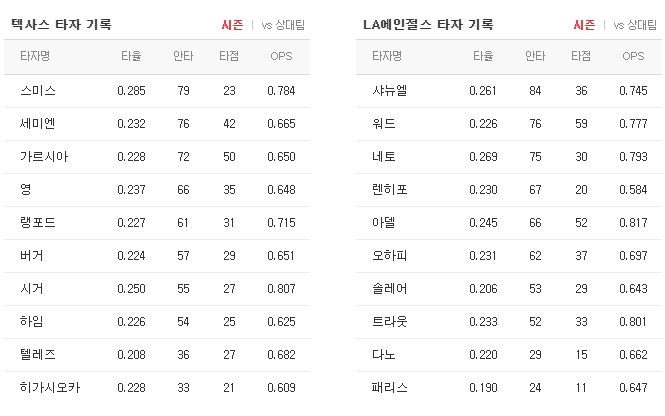The width and height of the screenshot is (665, 416).
Task: Select batter 가르시아
Action: point(44,157)
